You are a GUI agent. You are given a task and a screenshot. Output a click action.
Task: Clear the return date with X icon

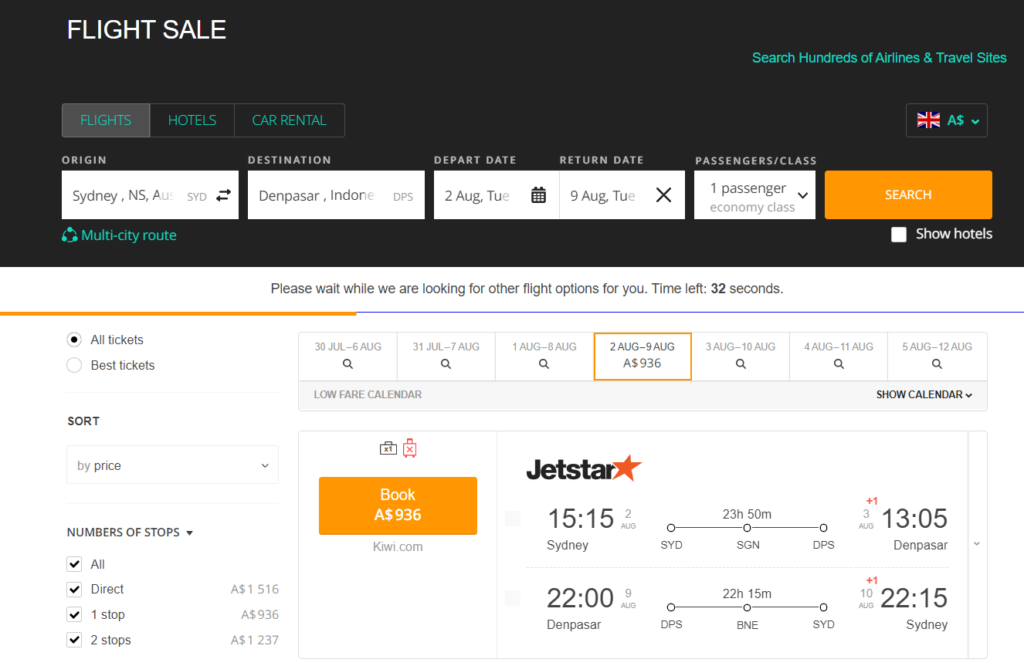coord(663,195)
